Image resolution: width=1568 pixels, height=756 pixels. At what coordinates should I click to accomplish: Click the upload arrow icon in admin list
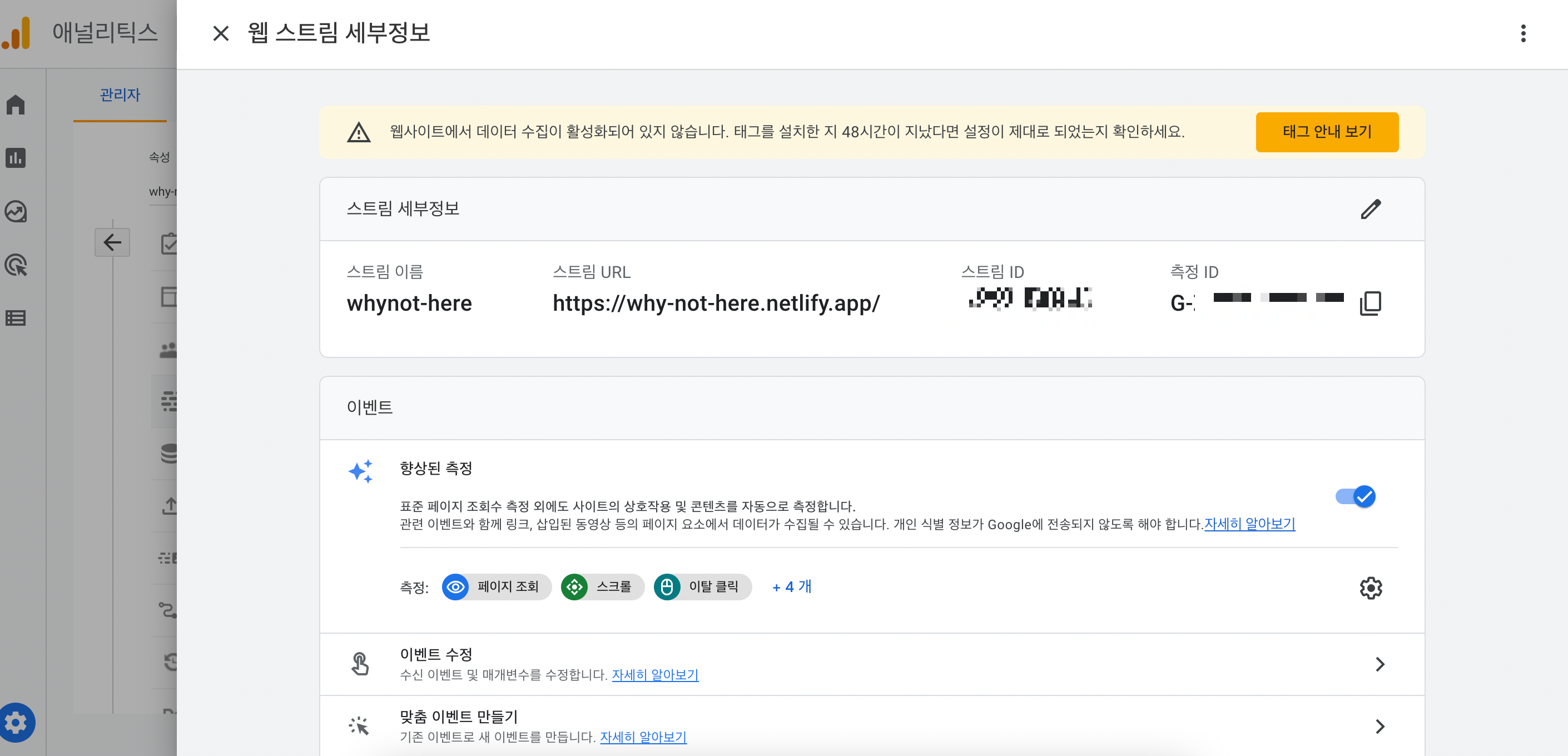point(169,505)
